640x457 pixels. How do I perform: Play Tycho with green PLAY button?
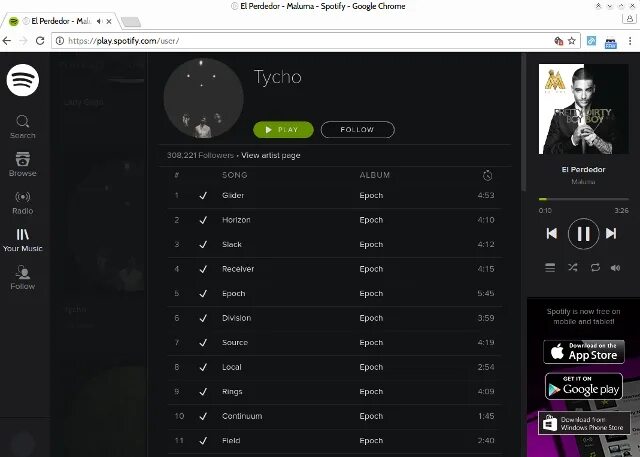point(283,129)
